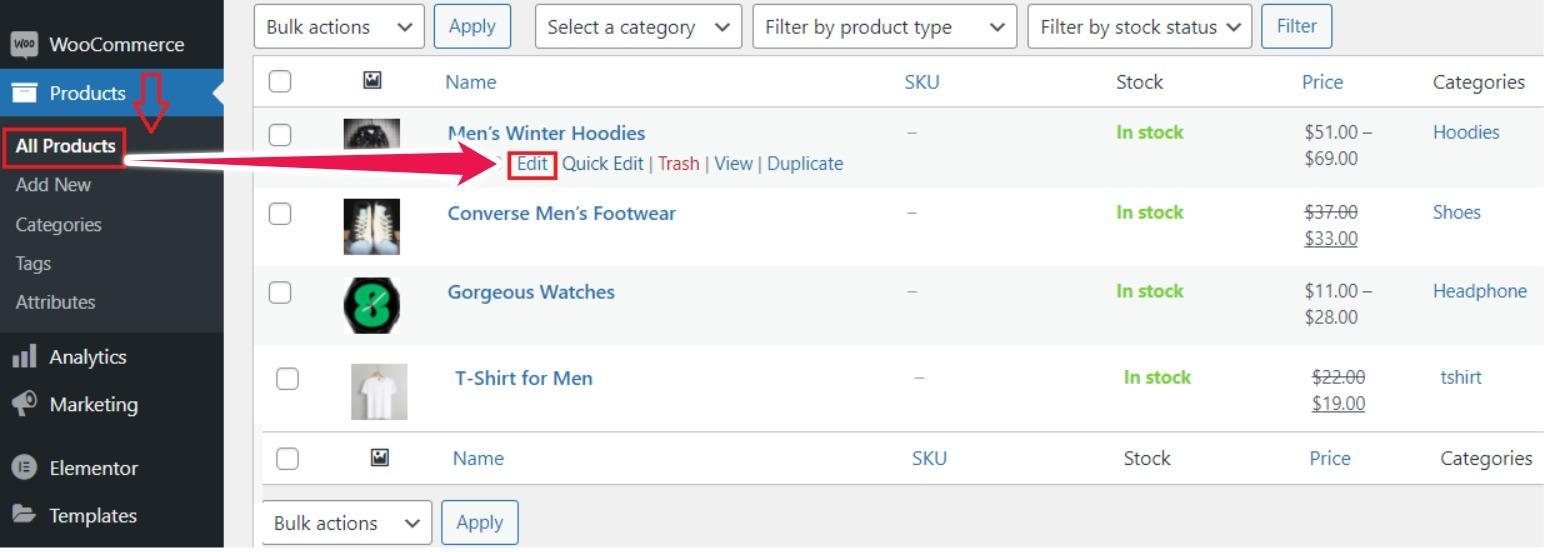1546x552 pixels.
Task: Tick the checkbox for Men's Winter Hoodies
Action: click(280, 134)
